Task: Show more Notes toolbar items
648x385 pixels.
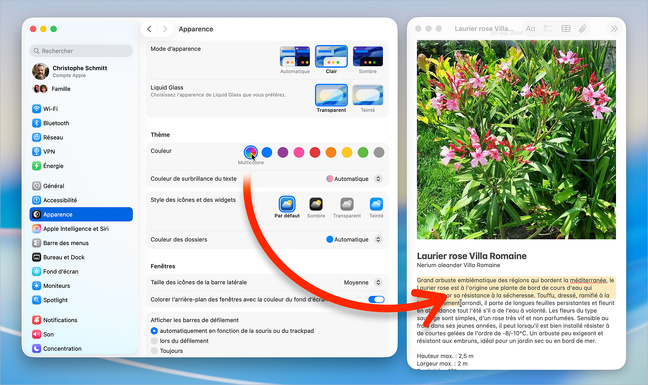Action: coord(614,29)
